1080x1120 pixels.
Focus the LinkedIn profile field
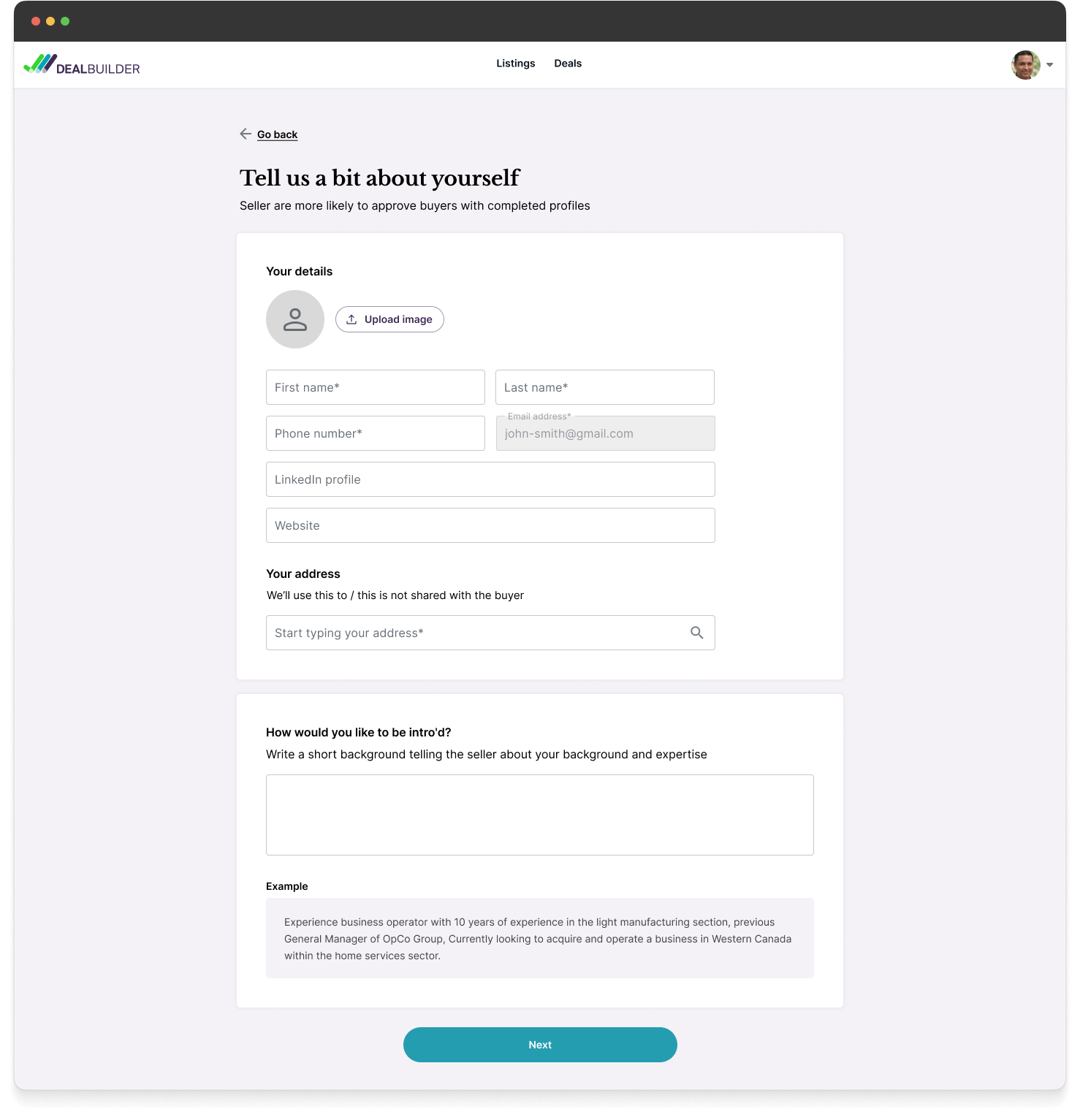(490, 479)
